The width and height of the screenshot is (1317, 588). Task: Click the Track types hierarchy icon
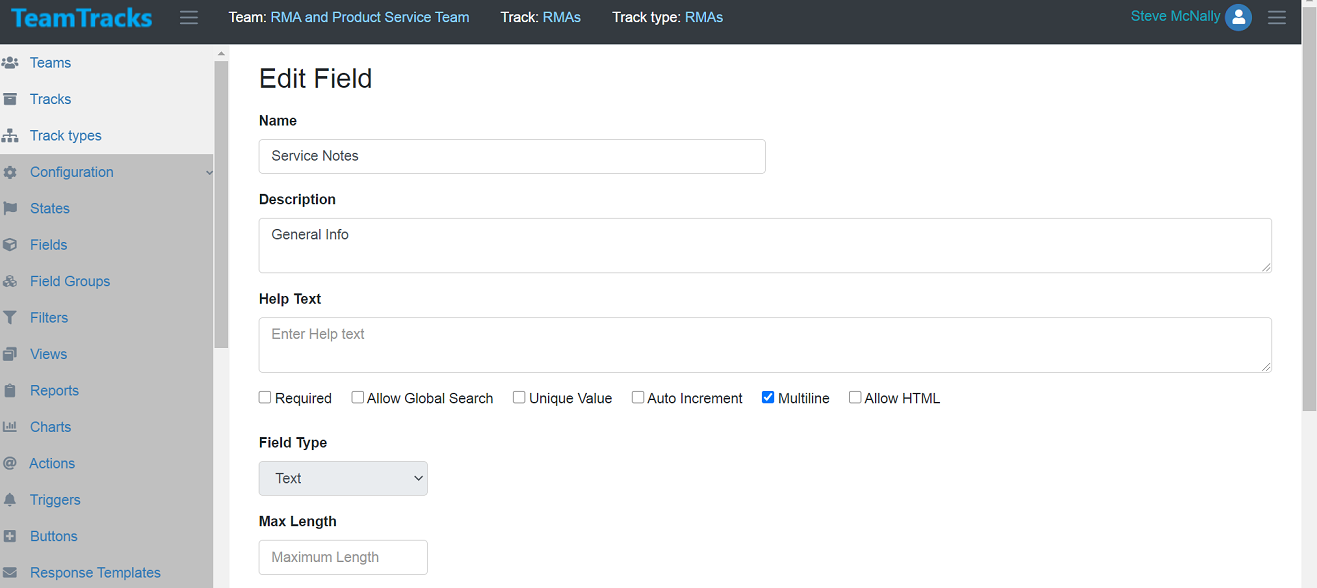(10, 136)
